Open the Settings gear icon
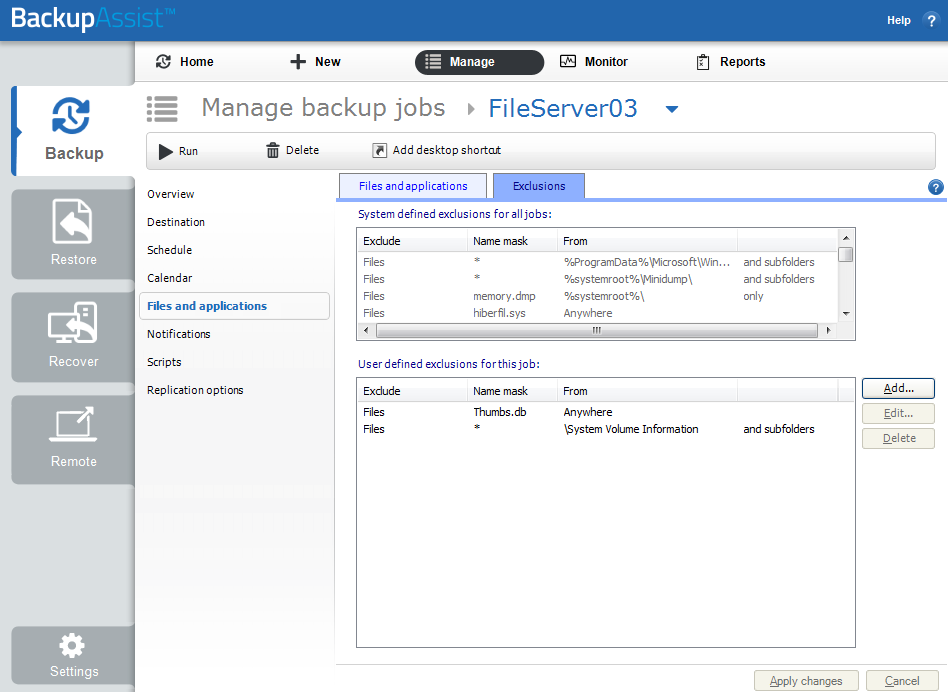Screen dimensions: 948x692 click(73, 645)
